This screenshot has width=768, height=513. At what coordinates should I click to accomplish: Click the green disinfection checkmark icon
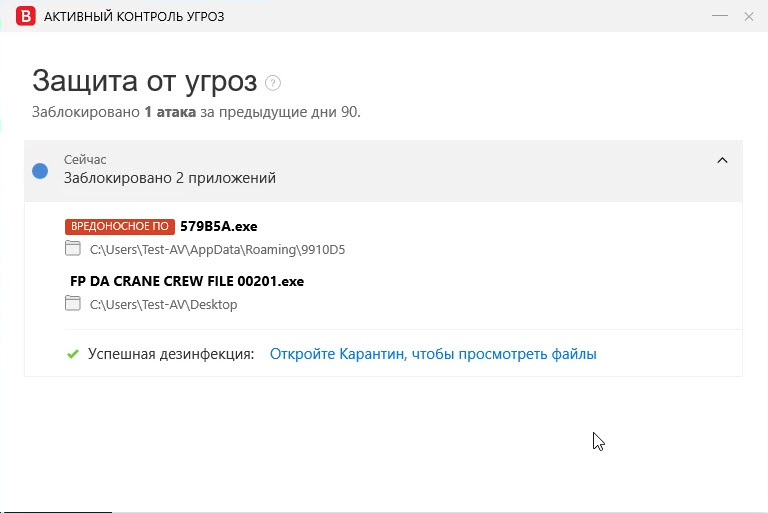[x=72, y=354]
